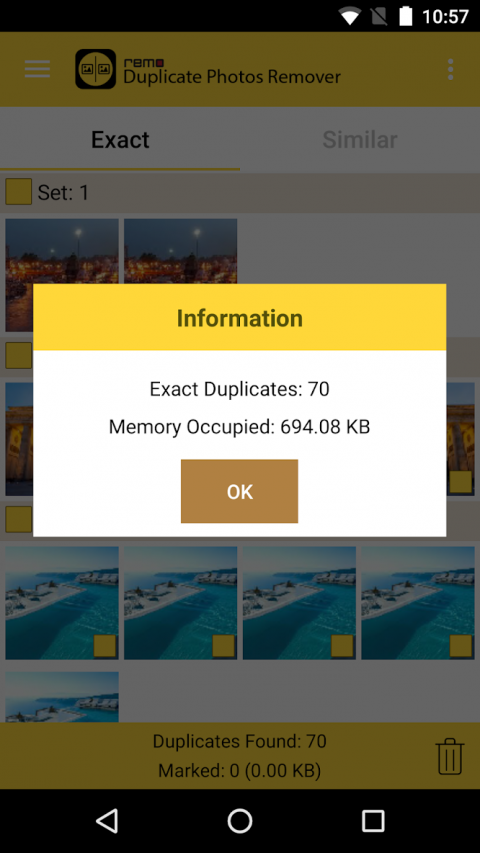Viewport: 480px width, 853px height.
Task: Tap the recent apps square button
Action: click(373, 821)
